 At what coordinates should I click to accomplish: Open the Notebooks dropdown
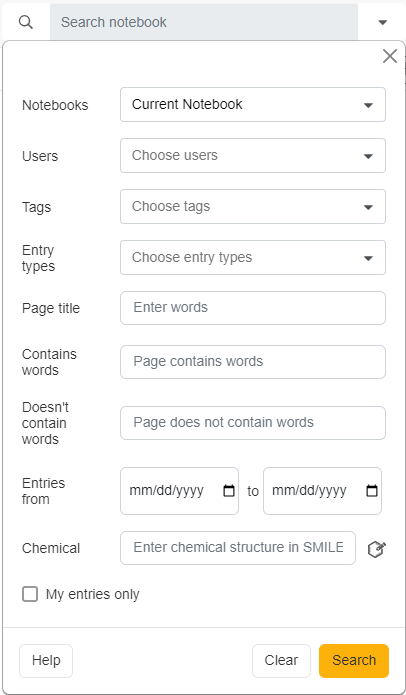click(x=253, y=105)
